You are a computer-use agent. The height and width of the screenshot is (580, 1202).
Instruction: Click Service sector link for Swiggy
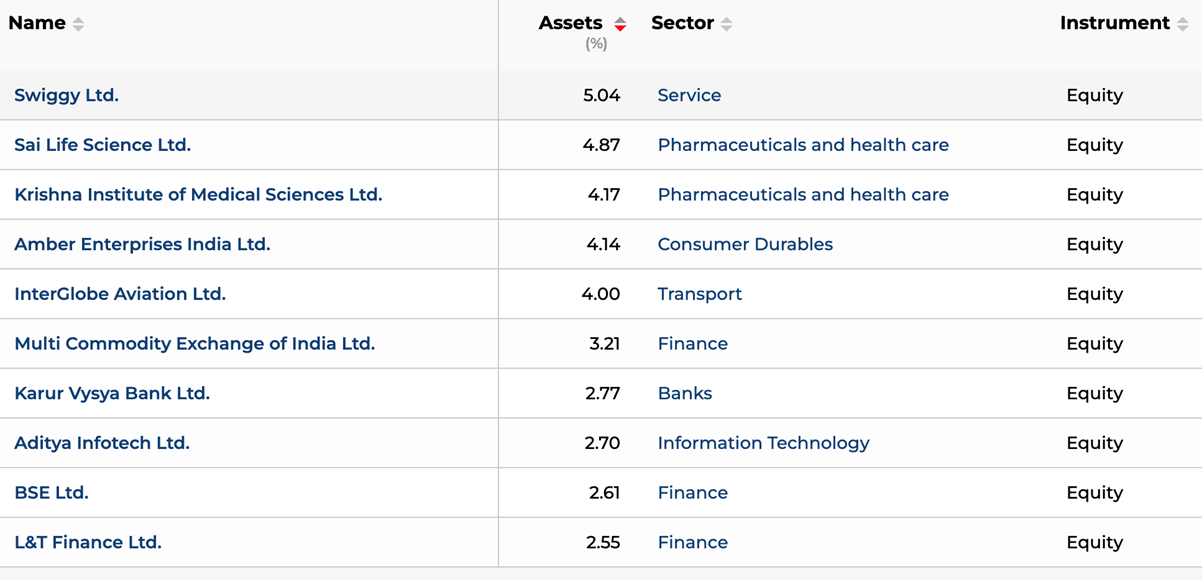click(689, 96)
